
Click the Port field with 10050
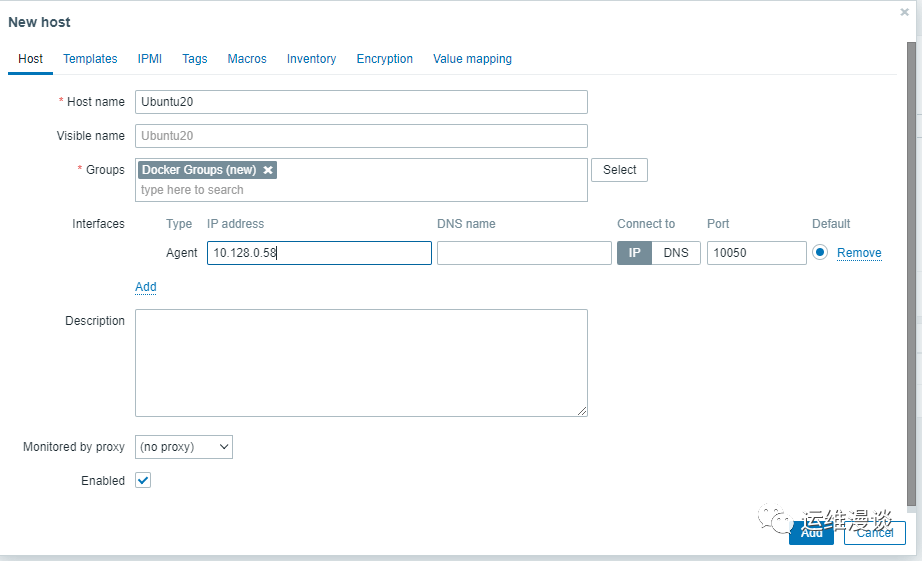[x=756, y=253]
